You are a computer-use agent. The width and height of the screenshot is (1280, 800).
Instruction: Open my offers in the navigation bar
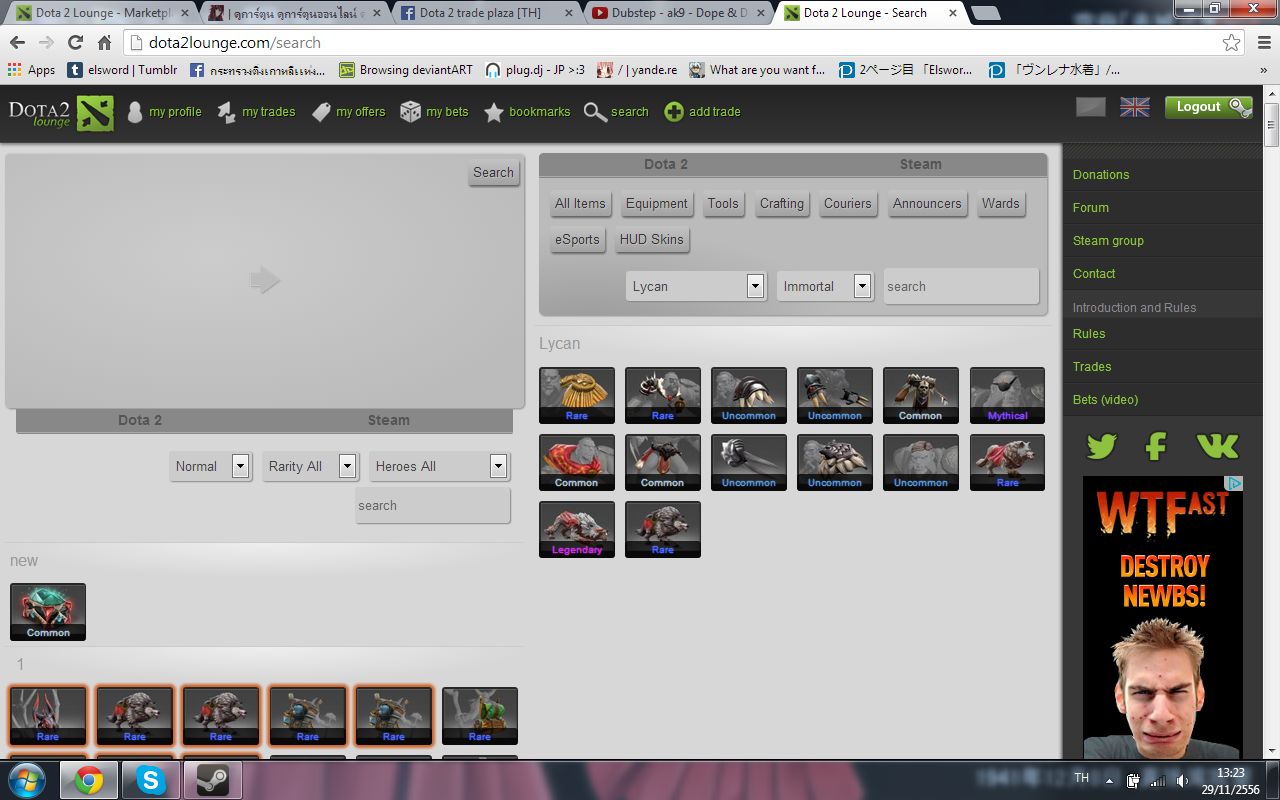[x=348, y=112]
